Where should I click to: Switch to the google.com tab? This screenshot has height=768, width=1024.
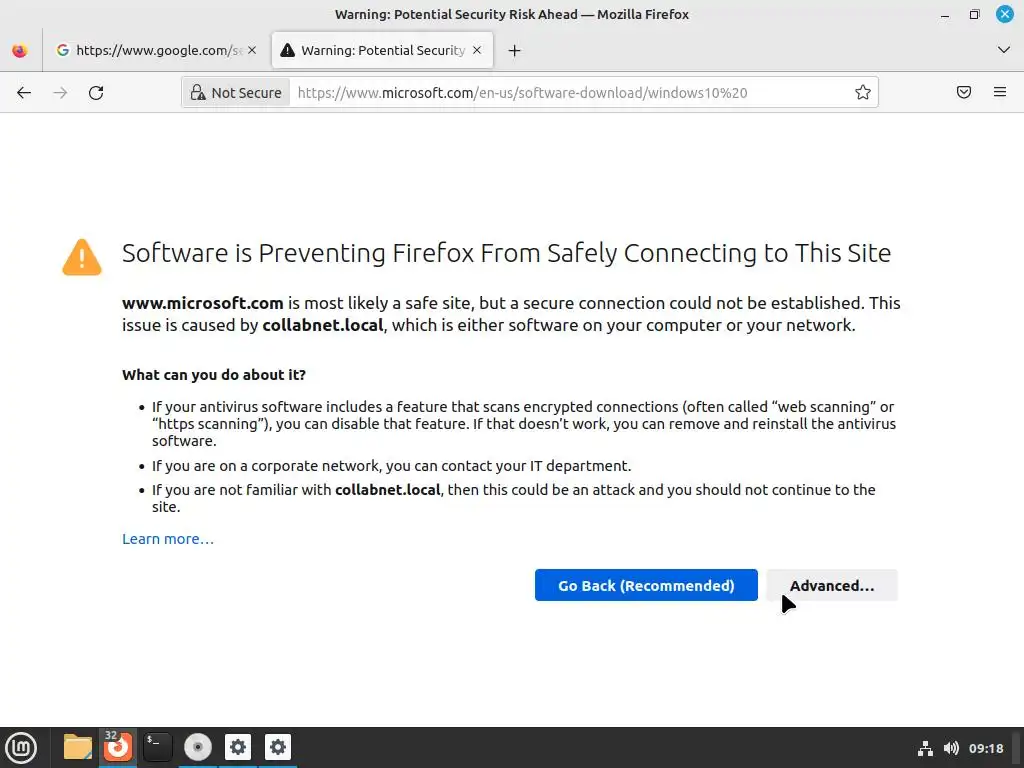(x=150, y=50)
